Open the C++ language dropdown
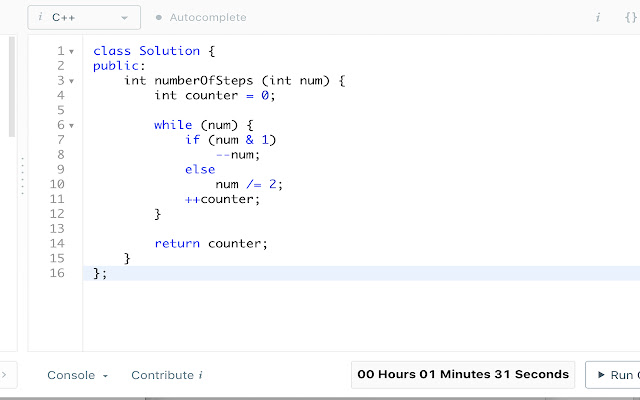Image resolution: width=640 pixels, height=400 pixels. point(84,17)
